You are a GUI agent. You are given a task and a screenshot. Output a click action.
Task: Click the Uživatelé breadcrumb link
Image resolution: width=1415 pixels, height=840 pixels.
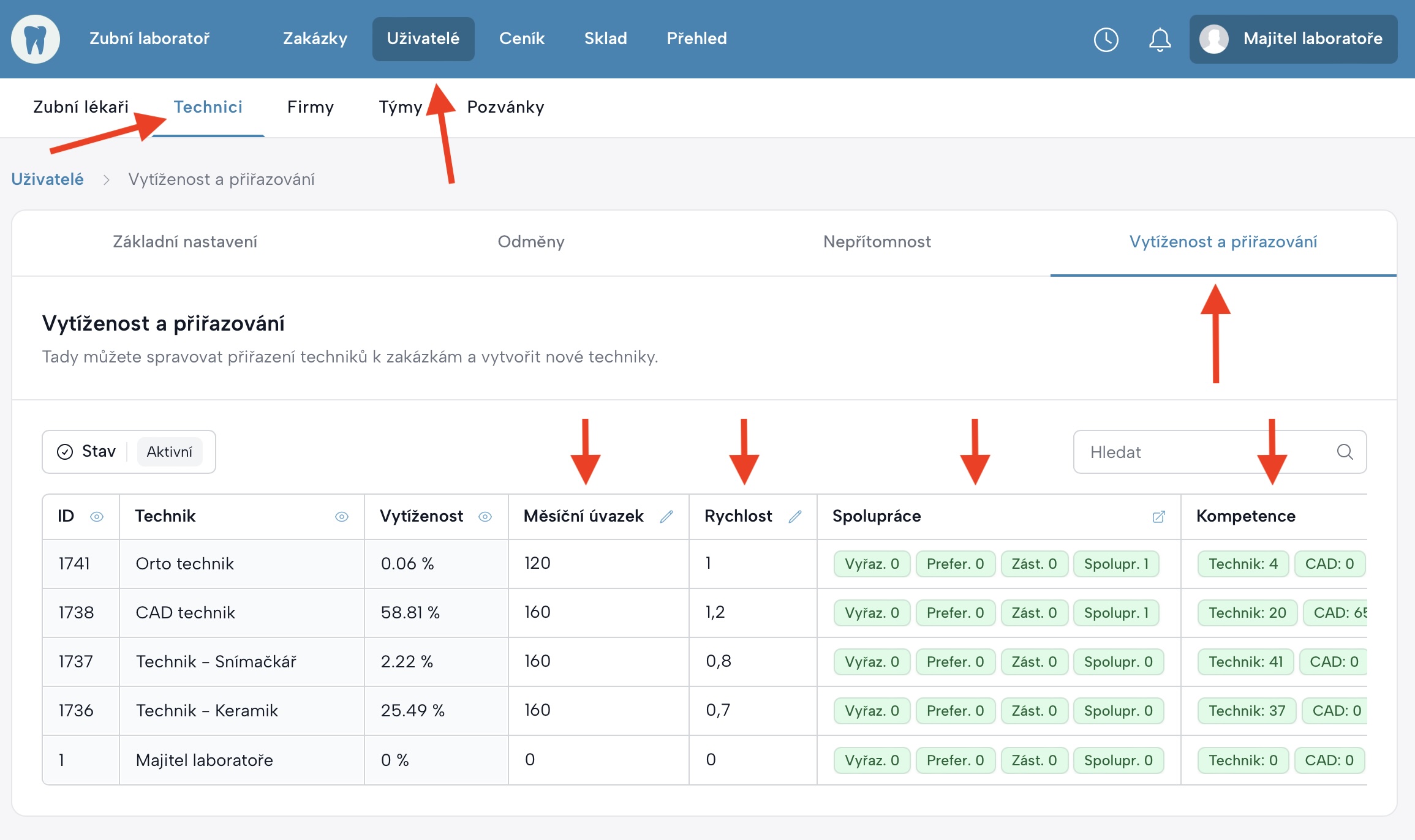pyautogui.click(x=48, y=179)
